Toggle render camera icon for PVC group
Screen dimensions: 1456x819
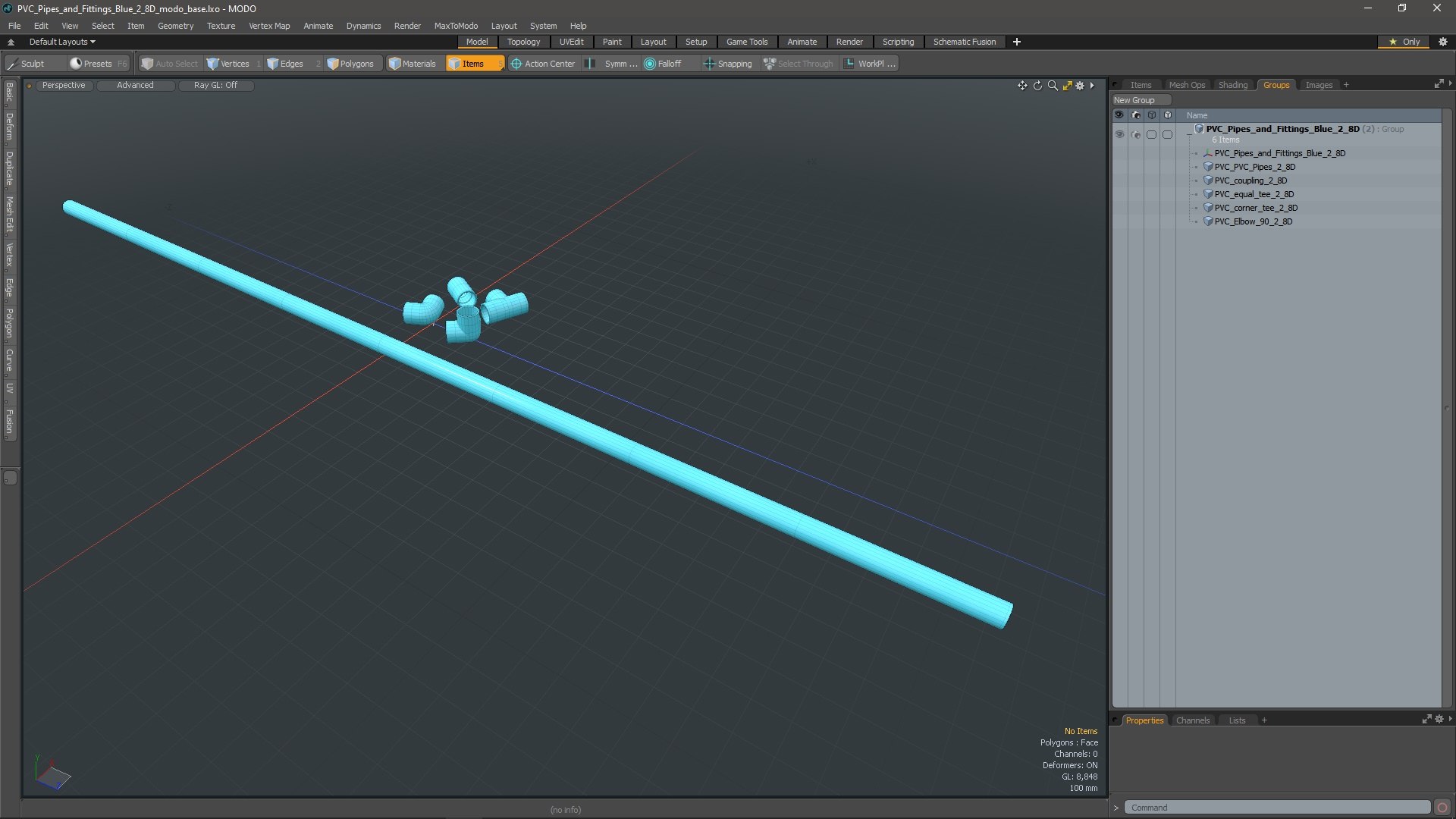coord(1135,134)
